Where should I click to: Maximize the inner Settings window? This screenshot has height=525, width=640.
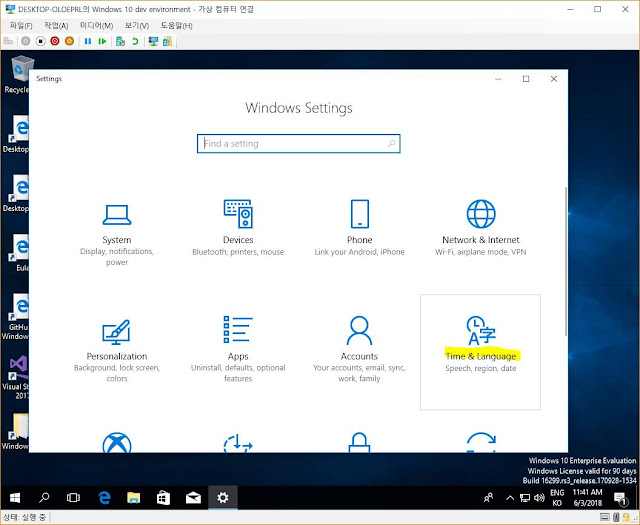click(x=526, y=79)
